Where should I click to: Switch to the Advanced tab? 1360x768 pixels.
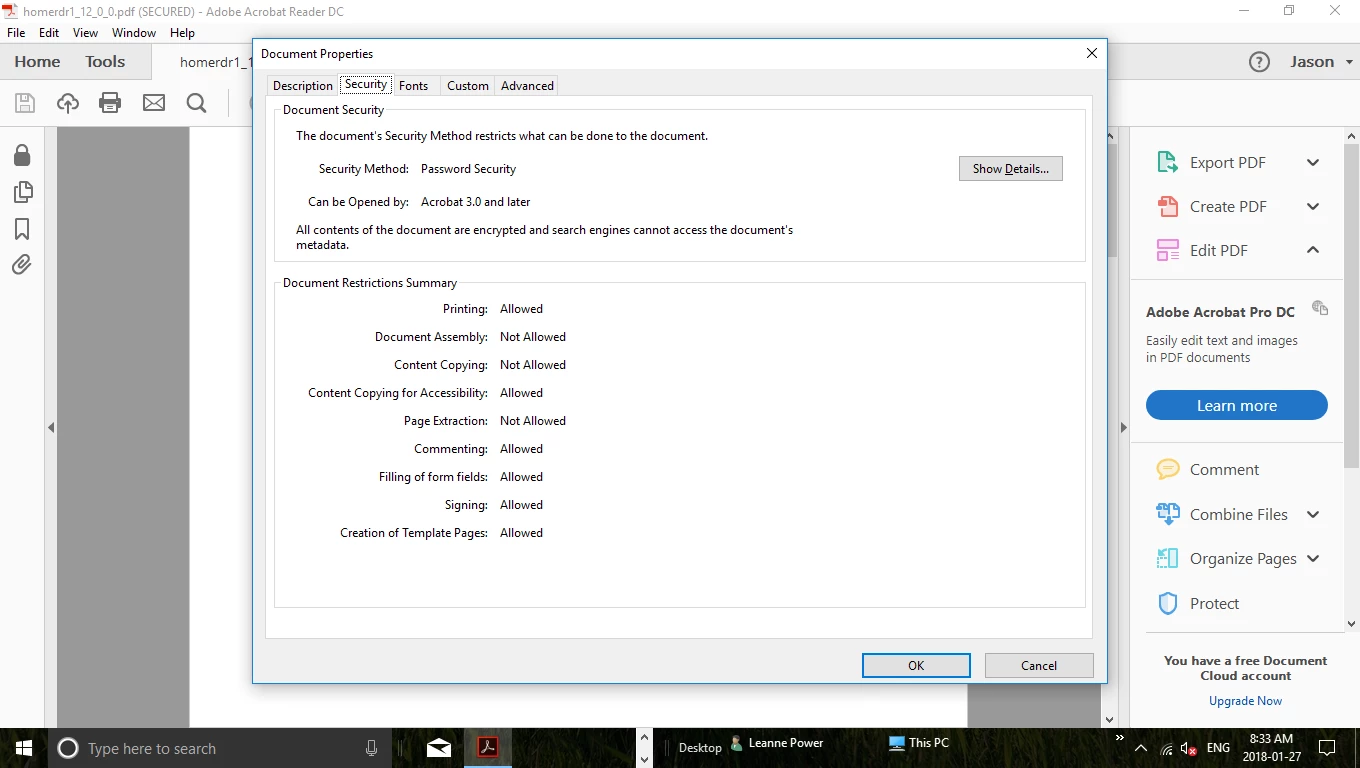pos(527,86)
